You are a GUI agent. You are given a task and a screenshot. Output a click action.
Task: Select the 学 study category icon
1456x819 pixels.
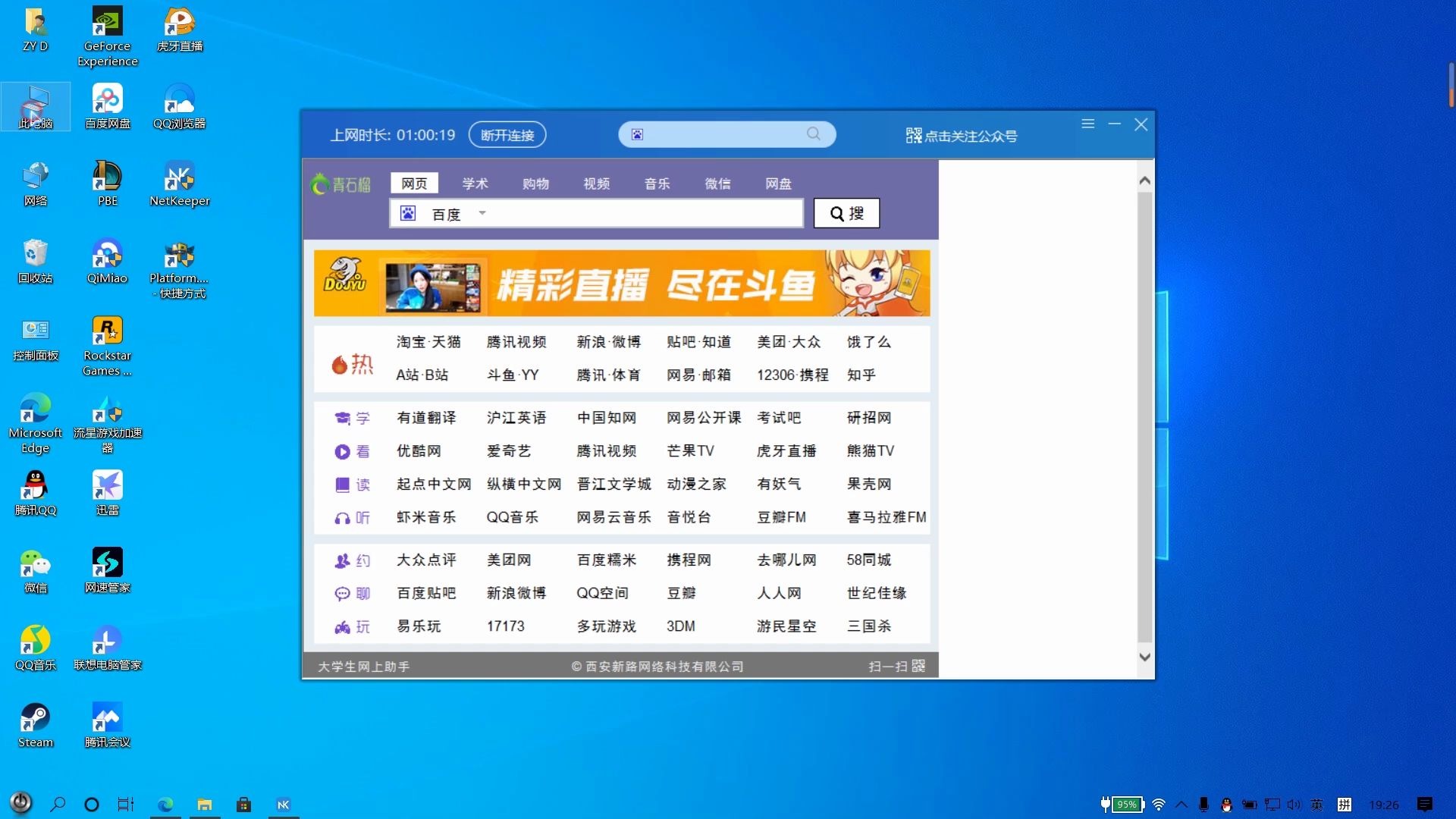click(x=343, y=418)
